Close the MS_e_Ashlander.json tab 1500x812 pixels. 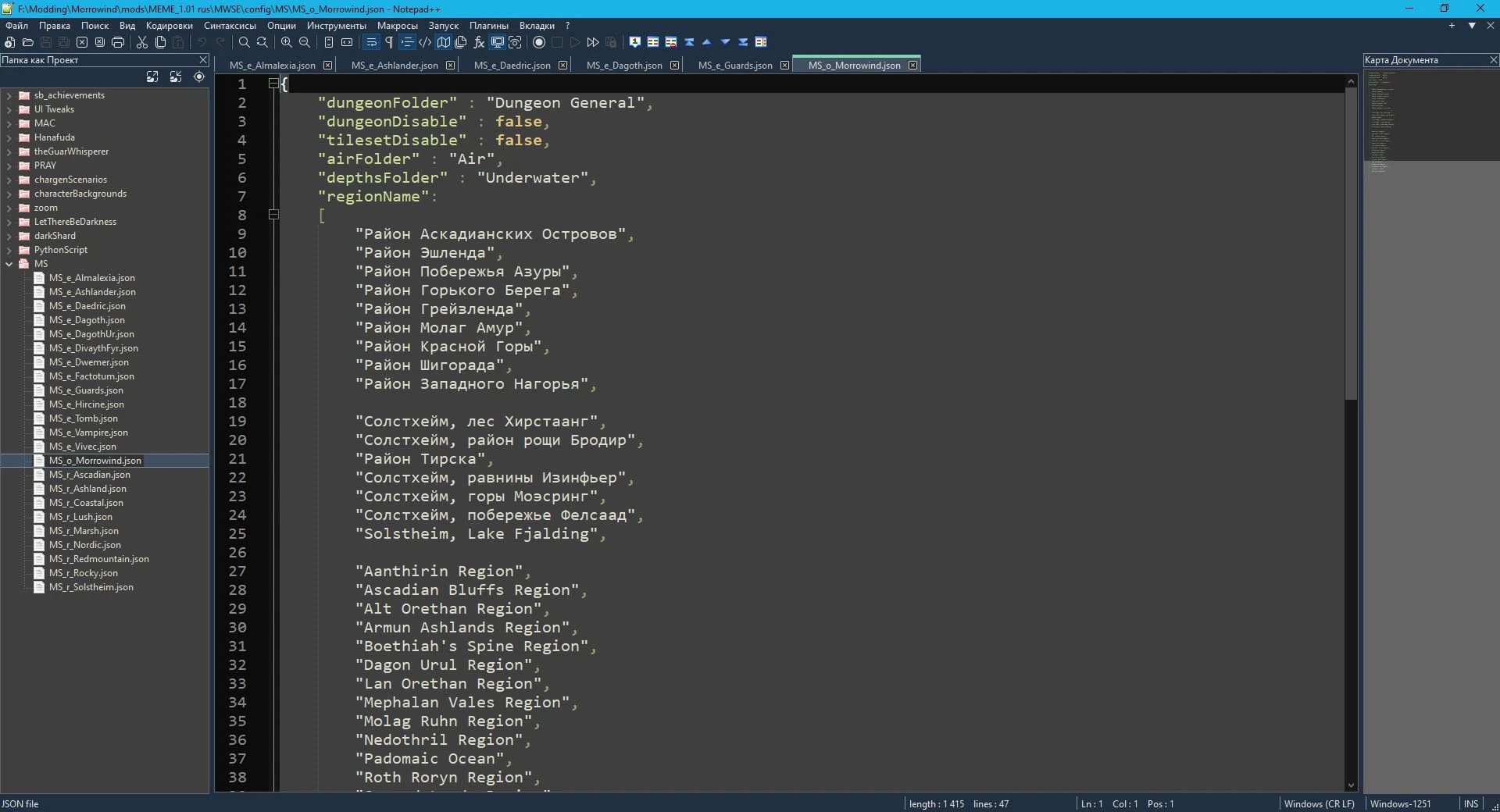coord(450,66)
